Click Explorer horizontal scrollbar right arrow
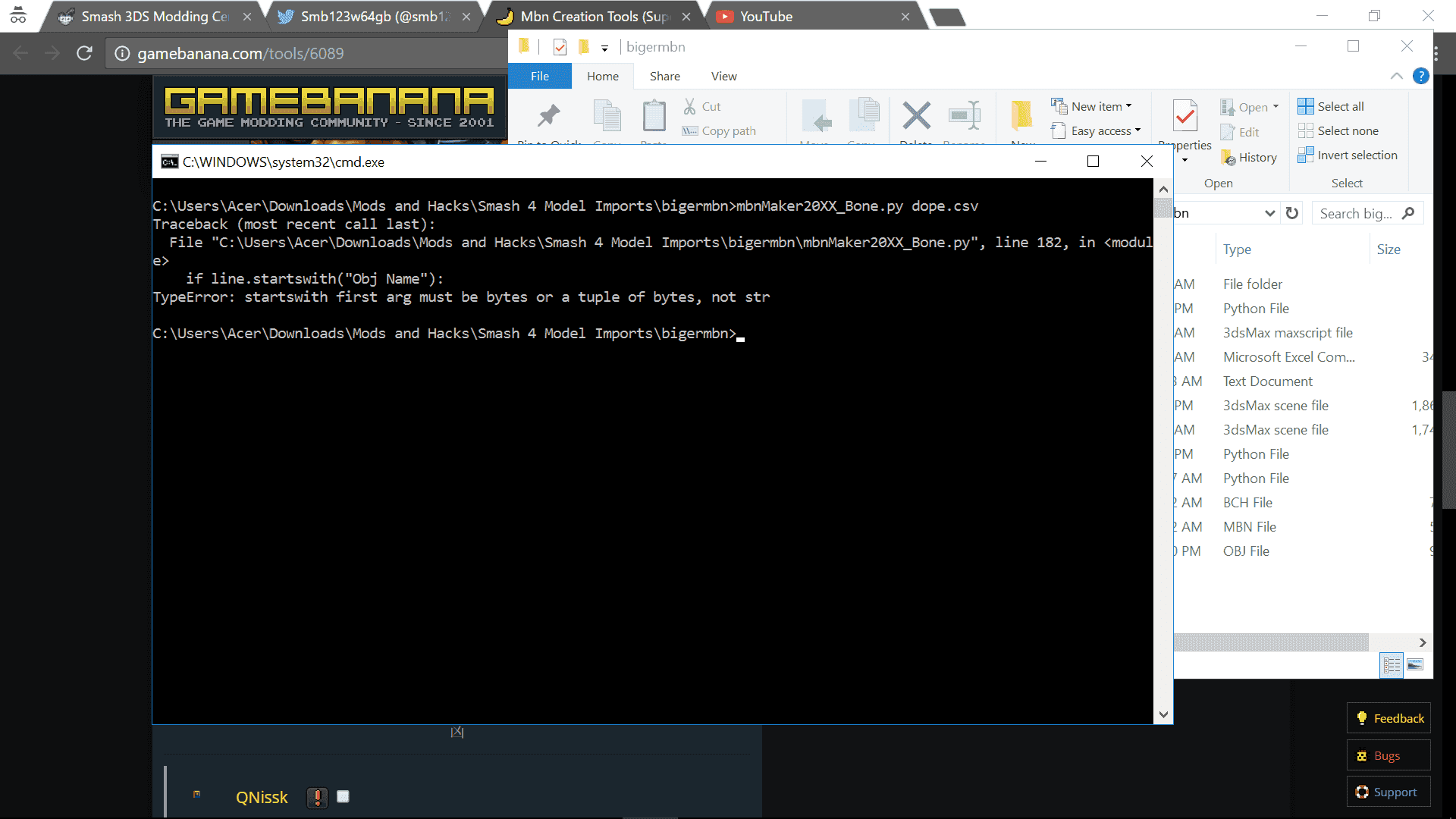This screenshot has height=819, width=1456. tap(1423, 642)
